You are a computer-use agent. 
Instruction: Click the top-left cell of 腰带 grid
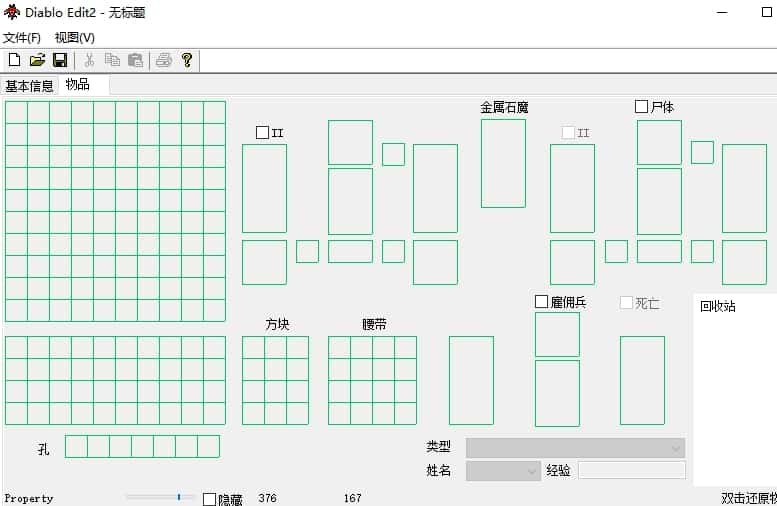tap(339, 347)
